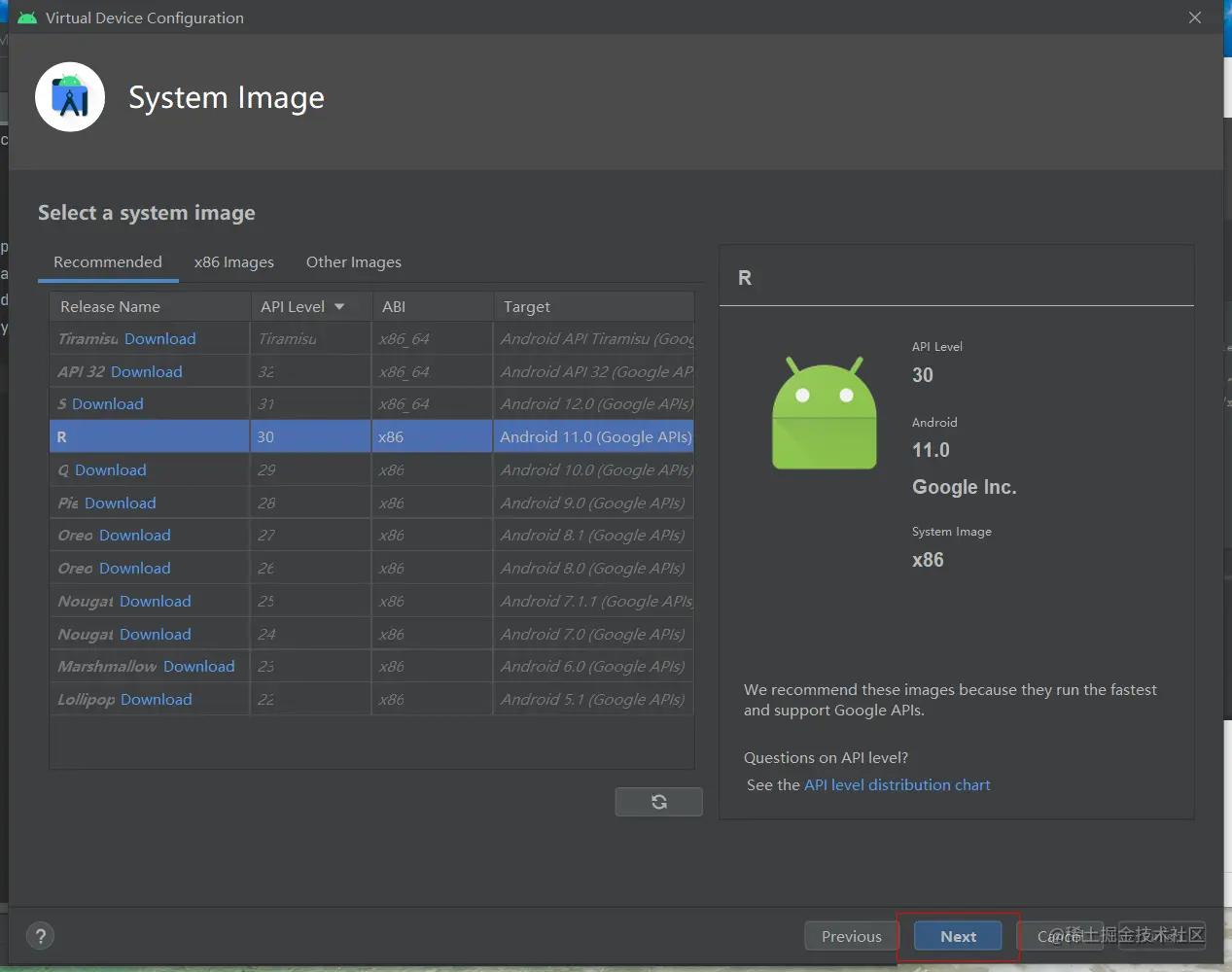The image size is (1232, 972).
Task: Click the Target column header
Action: (x=594, y=306)
